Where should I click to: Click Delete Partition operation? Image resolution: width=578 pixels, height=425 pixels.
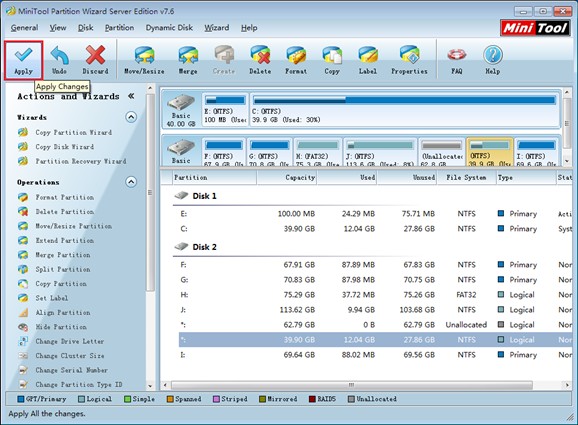(x=65, y=212)
